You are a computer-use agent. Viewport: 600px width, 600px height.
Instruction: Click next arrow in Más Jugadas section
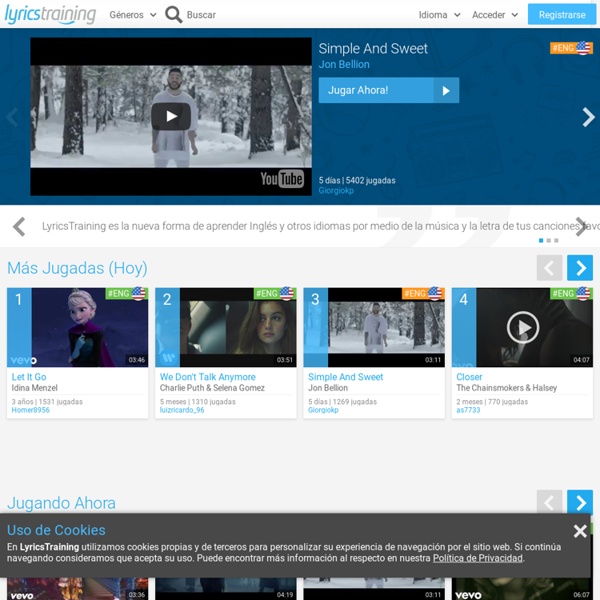(580, 268)
